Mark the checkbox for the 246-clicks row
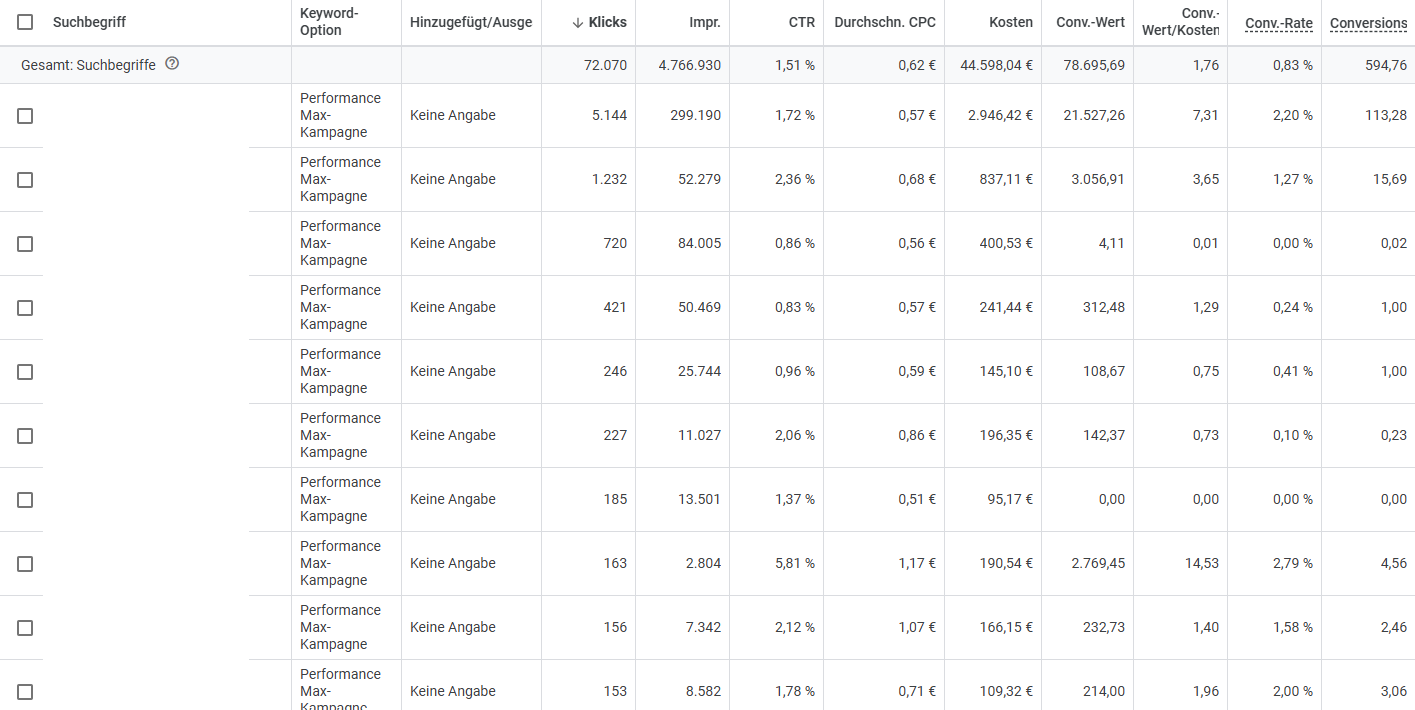 tap(25, 372)
